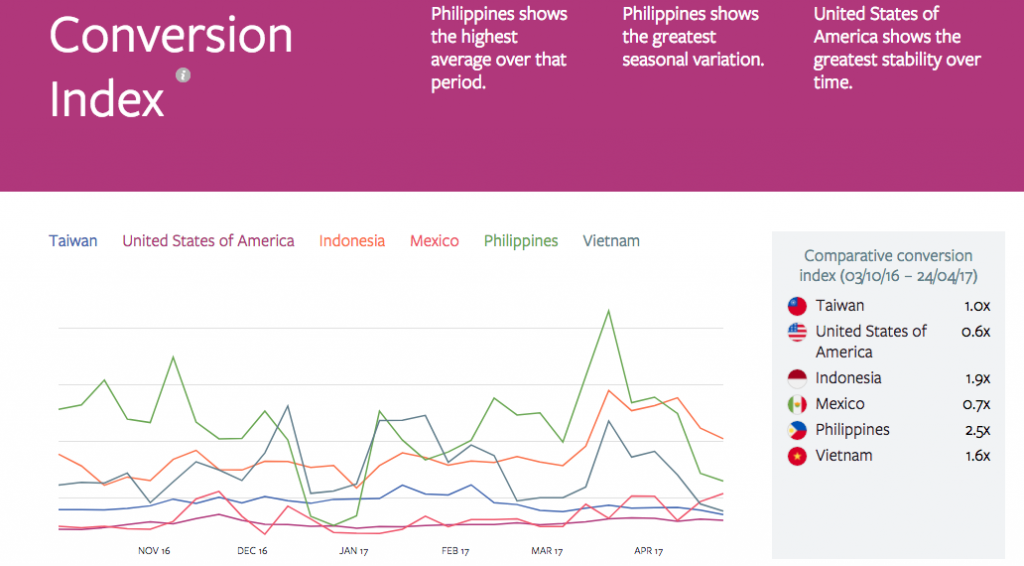Click the info icon beside Conversion Index
Screen dimensions: 1024x566
(x=182, y=75)
